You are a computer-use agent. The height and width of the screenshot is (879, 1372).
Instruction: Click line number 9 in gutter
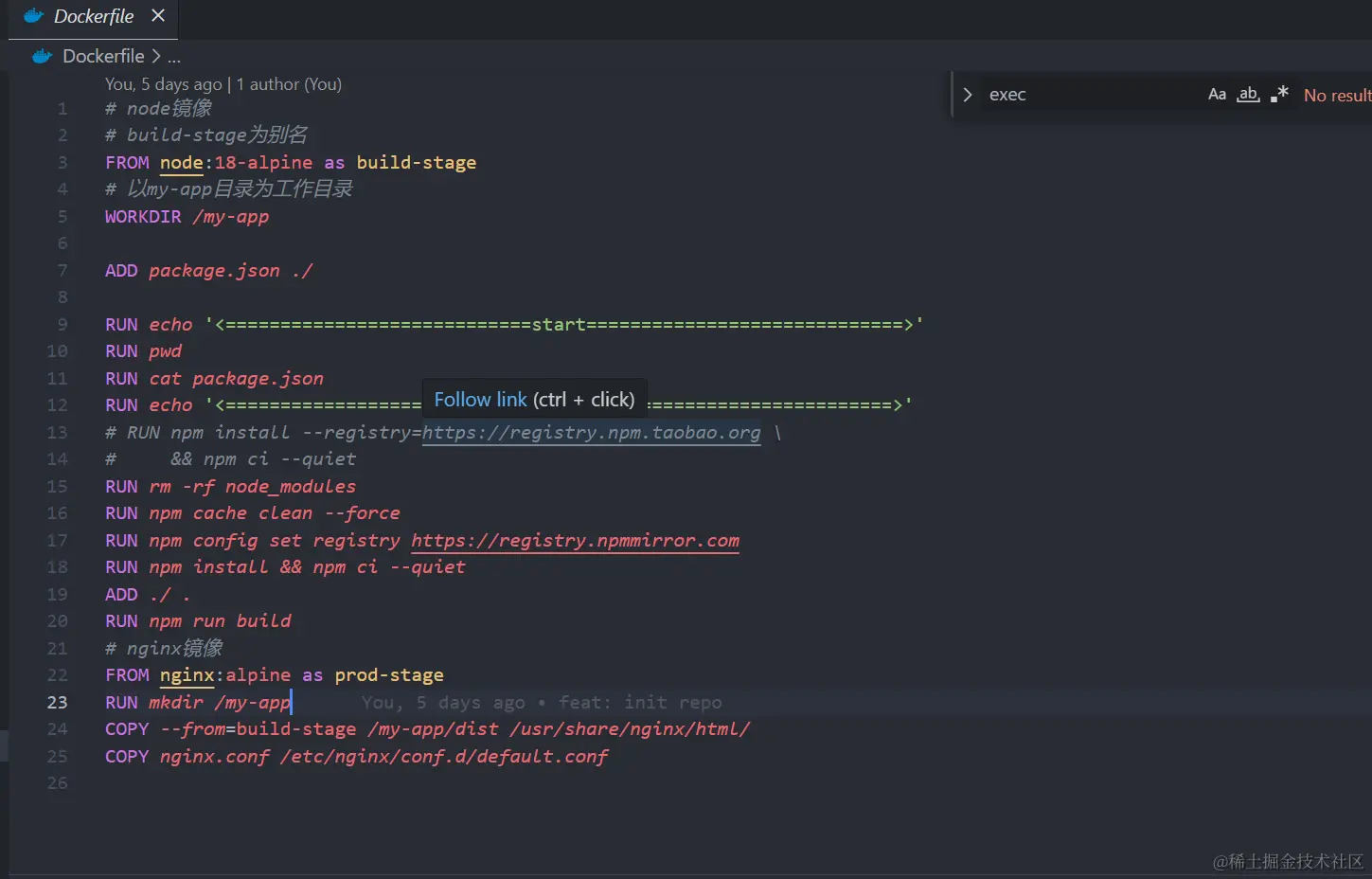pyautogui.click(x=62, y=325)
